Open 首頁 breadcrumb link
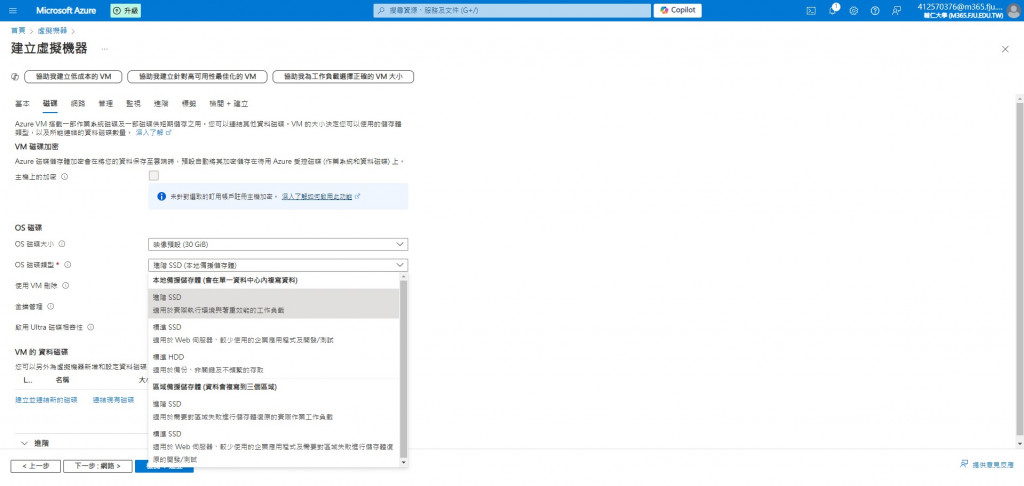 tap(18, 31)
